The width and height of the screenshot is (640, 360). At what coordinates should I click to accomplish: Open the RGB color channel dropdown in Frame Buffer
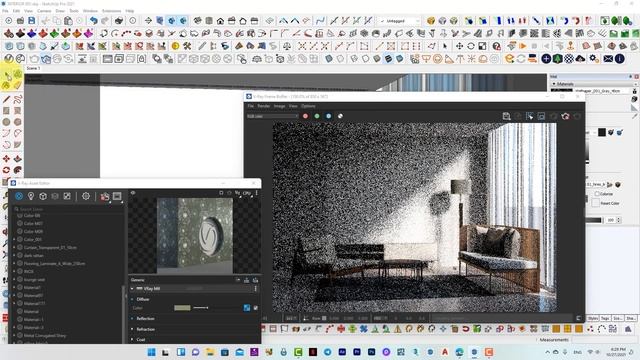pyautogui.click(x=272, y=116)
